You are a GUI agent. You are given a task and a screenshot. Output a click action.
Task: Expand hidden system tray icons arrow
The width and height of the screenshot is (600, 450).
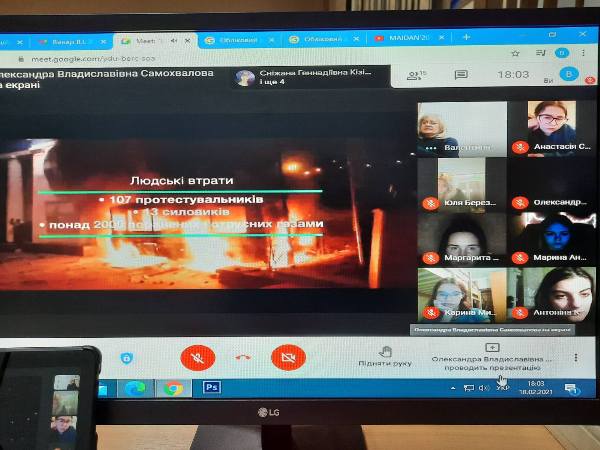[x=453, y=388]
